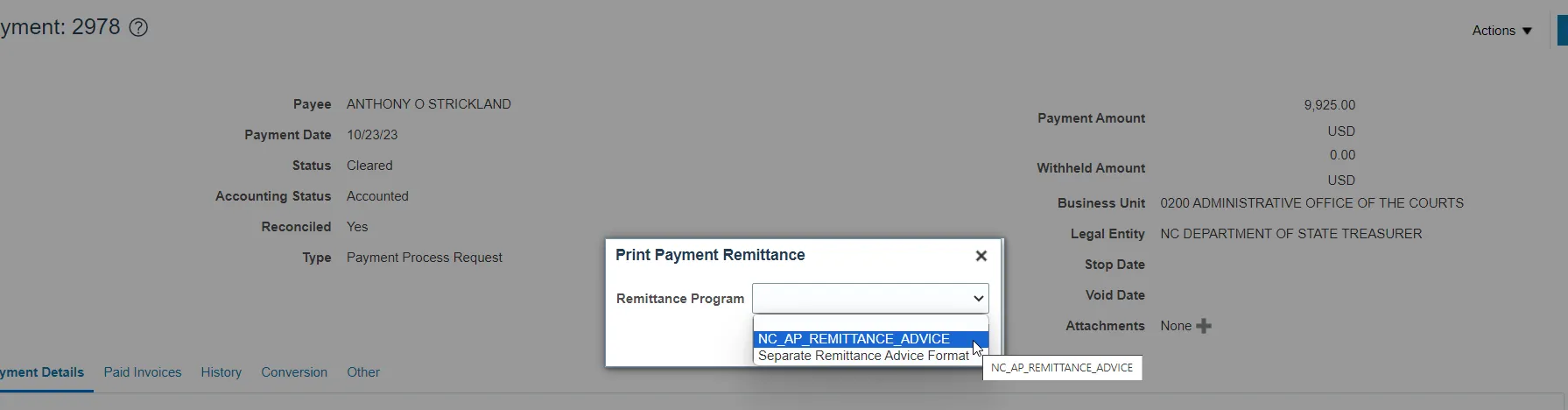Image resolution: width=1568 pixels, height=410 pixels.
Task: Add an attachment with the plus icon
Action: coord(1204,326)
